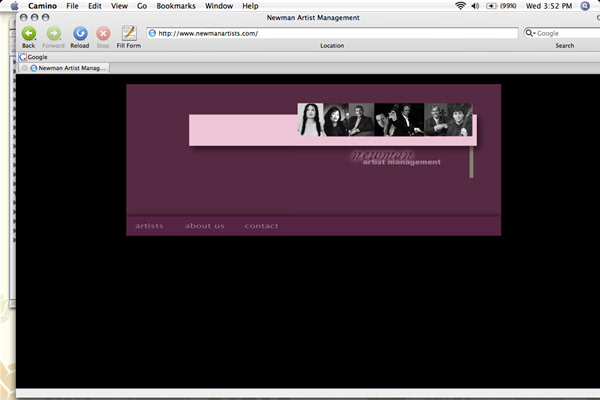Open the Google bookmark in bookmarks bar
The image size is (600, 400).
point(33,57)
